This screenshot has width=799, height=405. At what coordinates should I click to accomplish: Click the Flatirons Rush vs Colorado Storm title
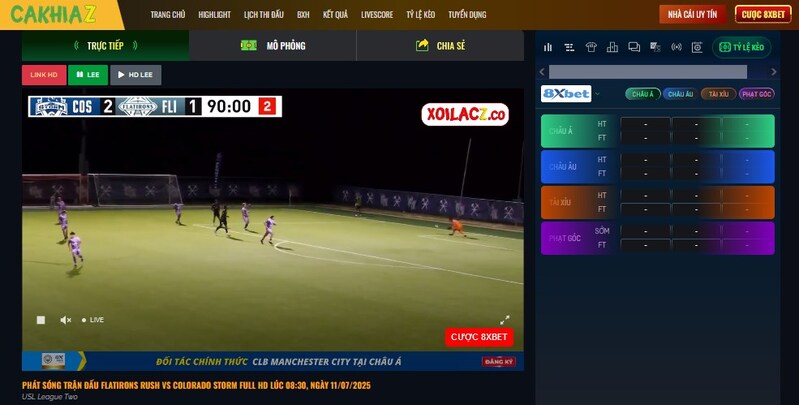coord(196,385)
